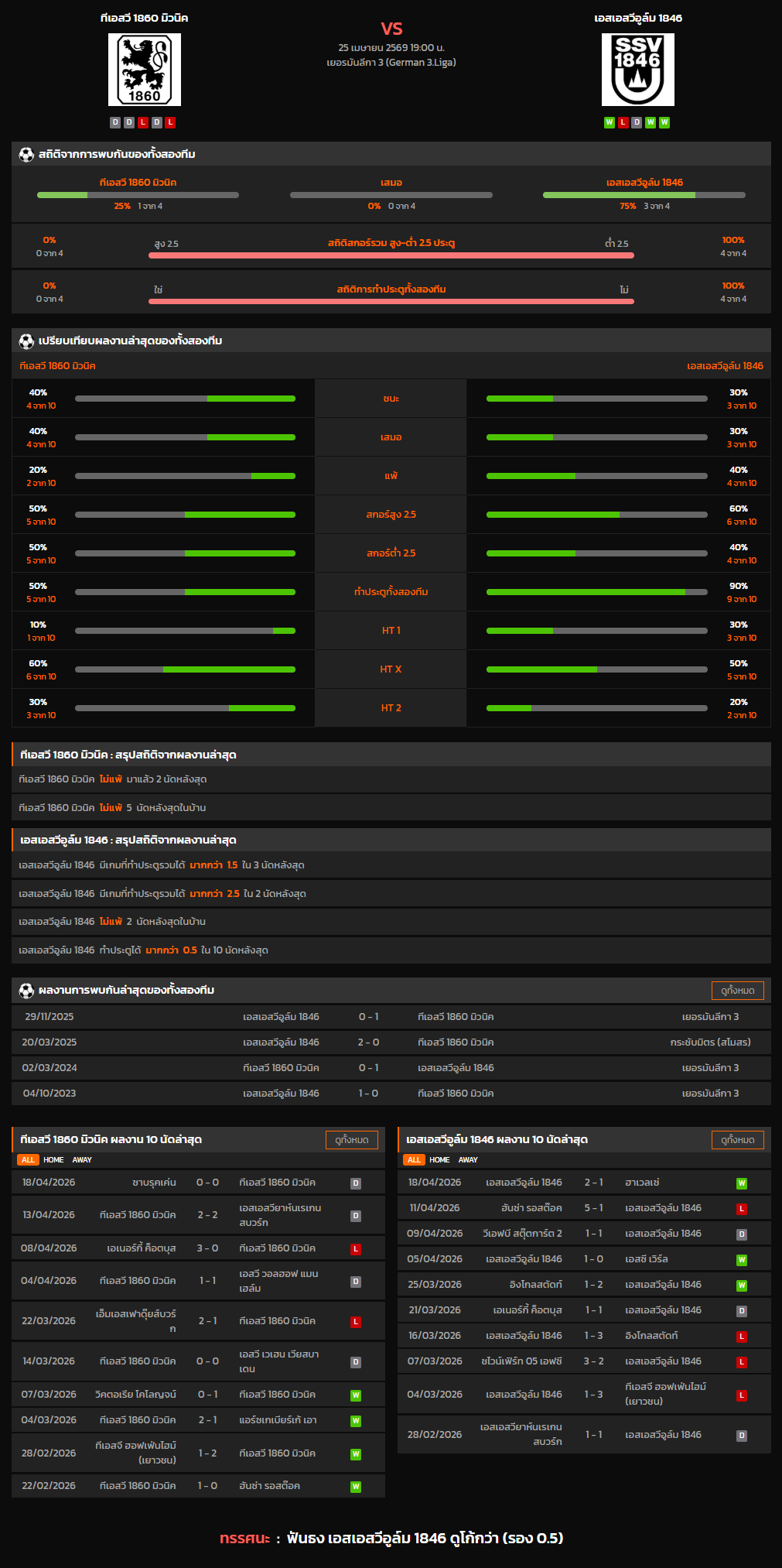Click the first W form badge under the Ulm logo
Screen dimensions: 782x1568
click(x=609, y=122)
